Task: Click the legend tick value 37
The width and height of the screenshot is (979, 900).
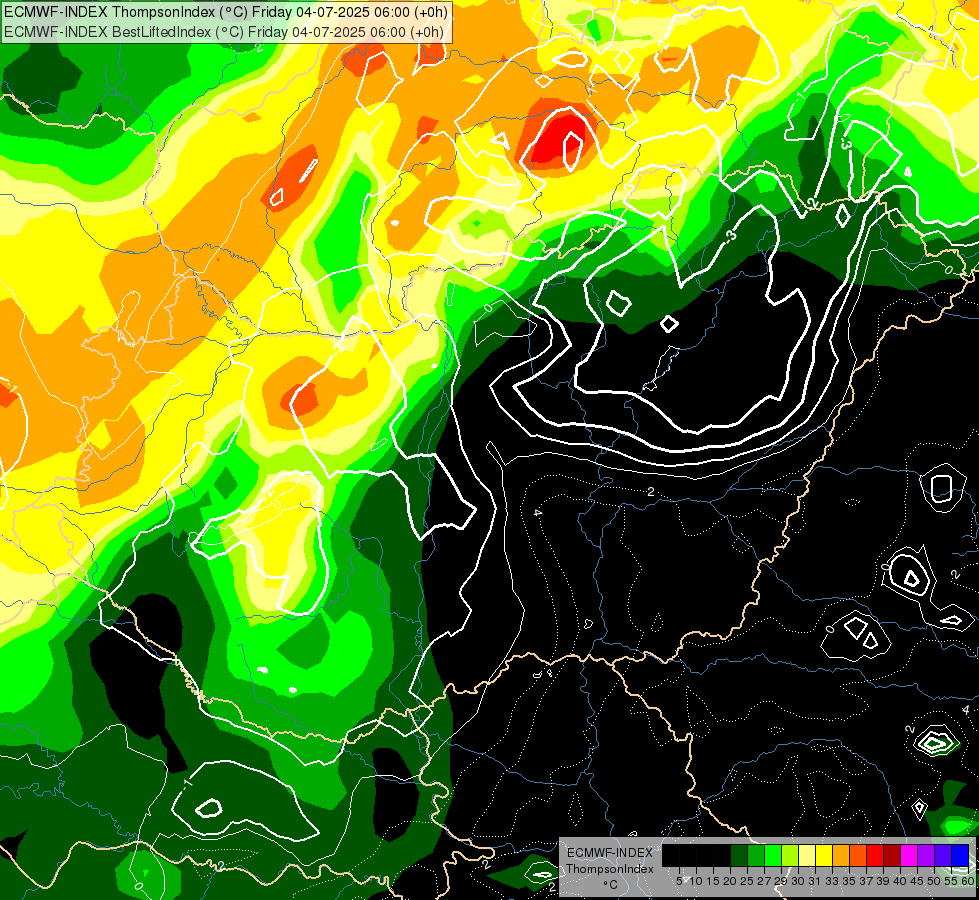Action: (866, 881)
